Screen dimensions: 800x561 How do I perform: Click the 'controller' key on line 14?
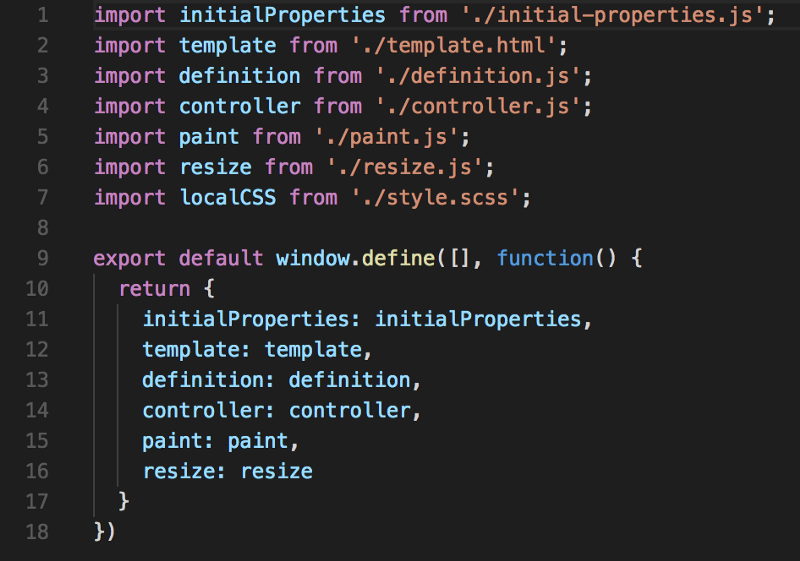tap(203, 411)
